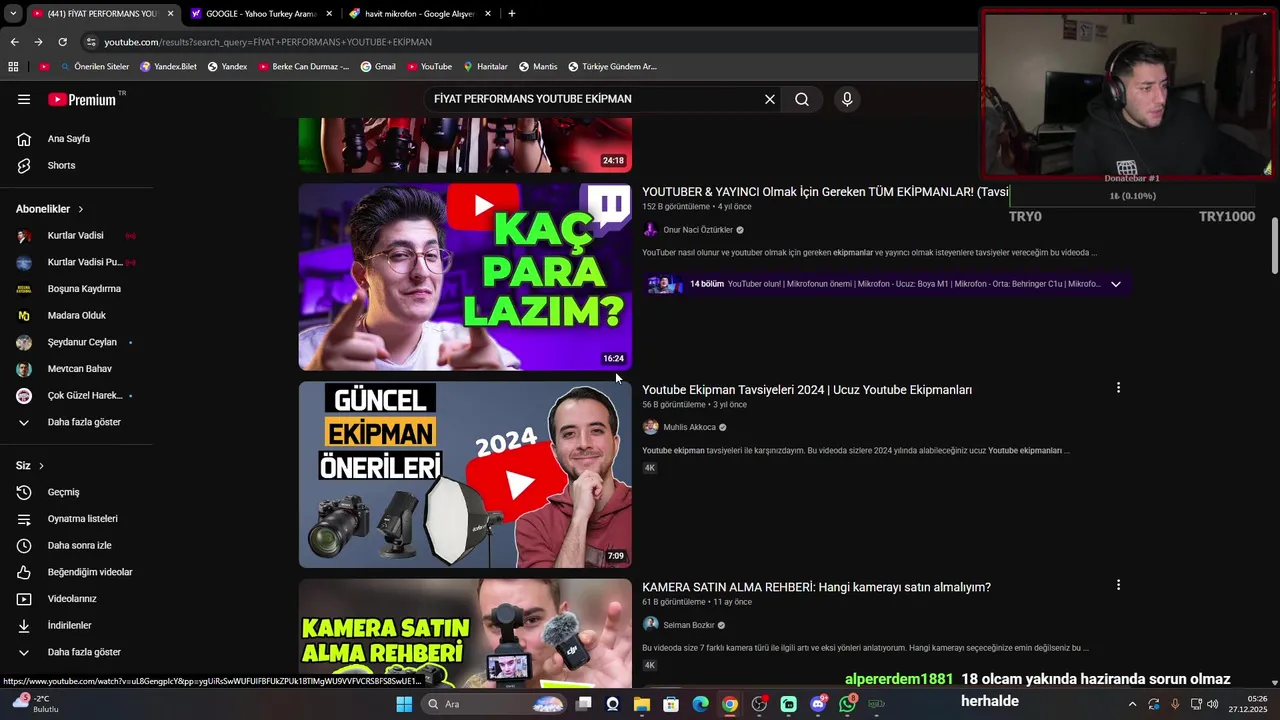This screenshot has width=1280, height=720.
Task: Open File Explorer from taskbar
Action: point(642,704)
